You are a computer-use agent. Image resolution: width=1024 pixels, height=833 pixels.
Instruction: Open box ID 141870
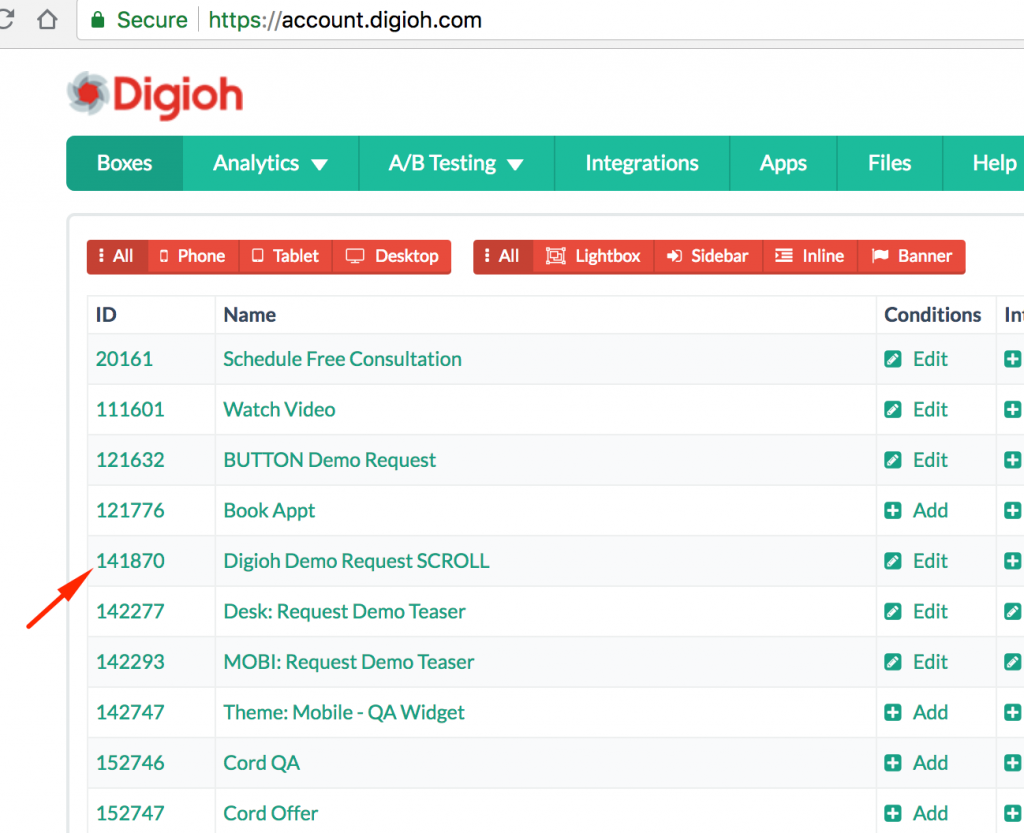(130, 561)
